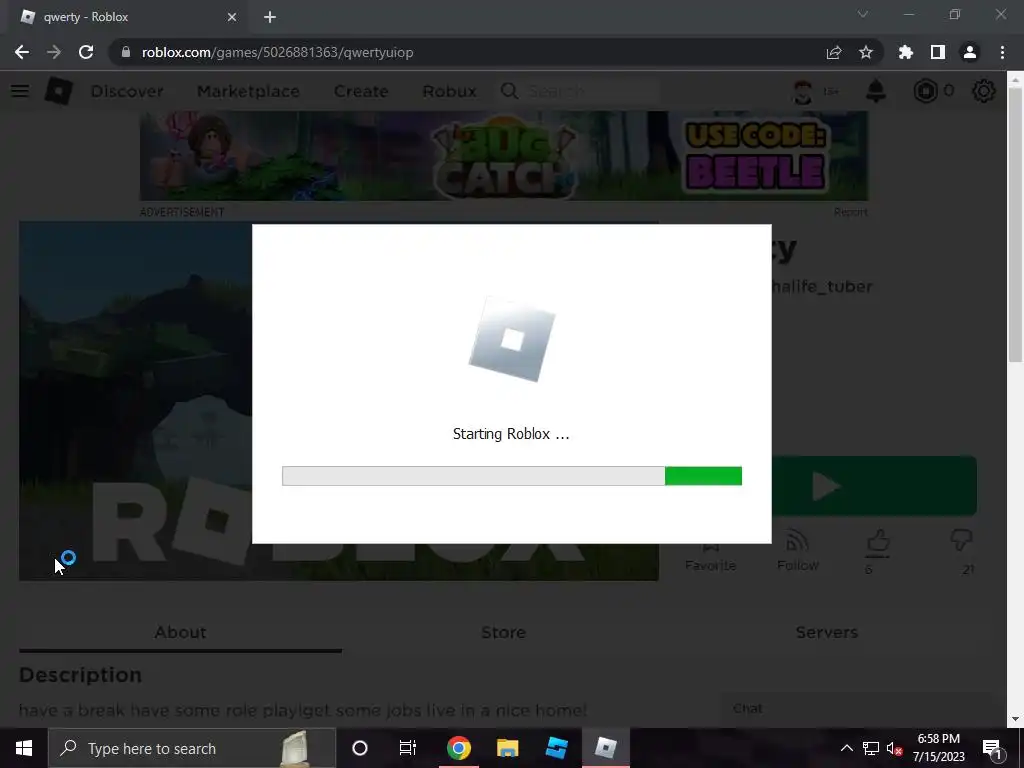Select the qwerty - Roblox tab
Screen dimensions: 1024x768
click(x=129, y=18)
